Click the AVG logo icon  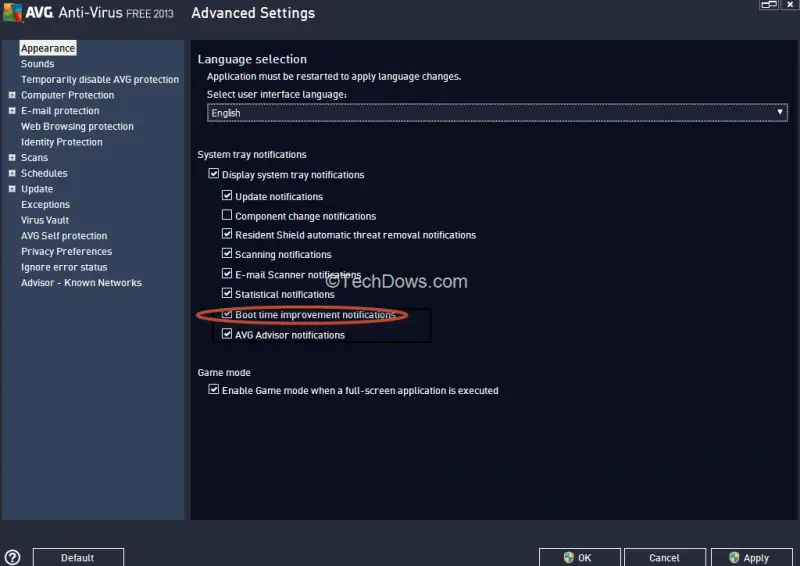13,13
